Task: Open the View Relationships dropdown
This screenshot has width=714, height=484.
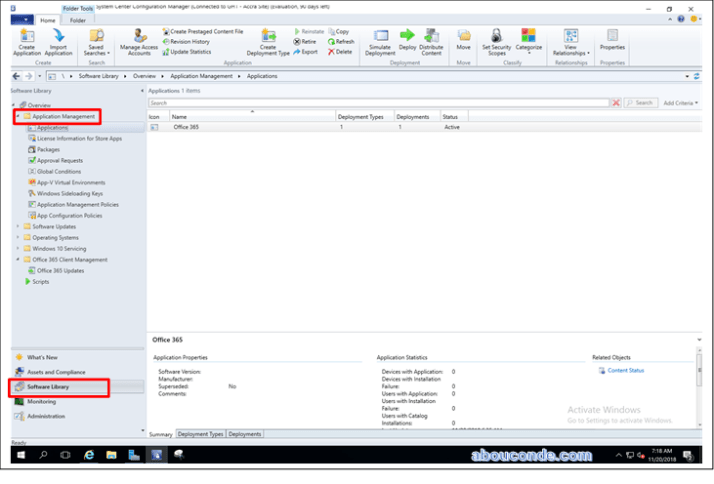Action: [x=570, y=42]
